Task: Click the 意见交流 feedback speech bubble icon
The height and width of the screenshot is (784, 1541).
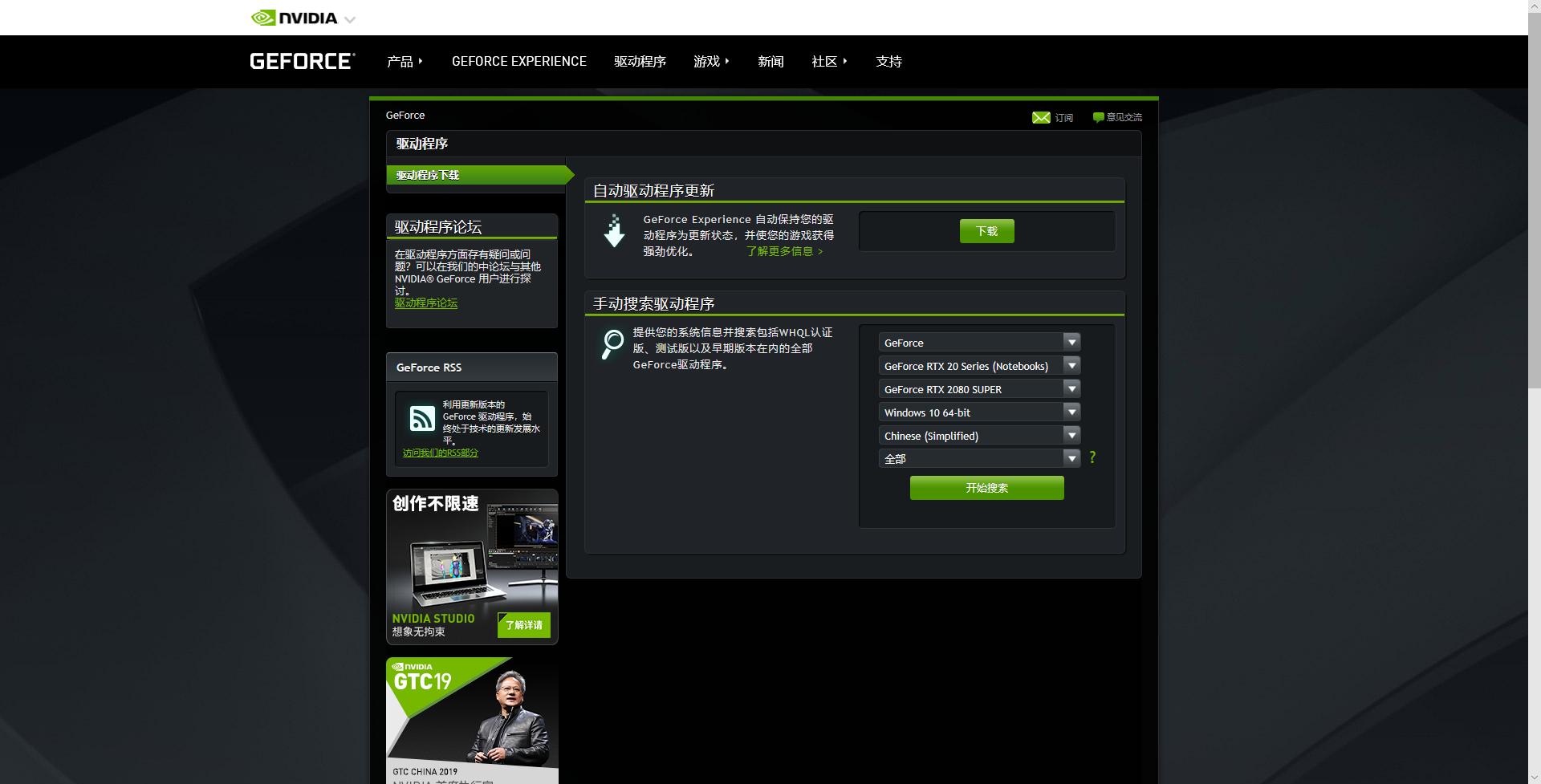Action: tap(1099, 116)
